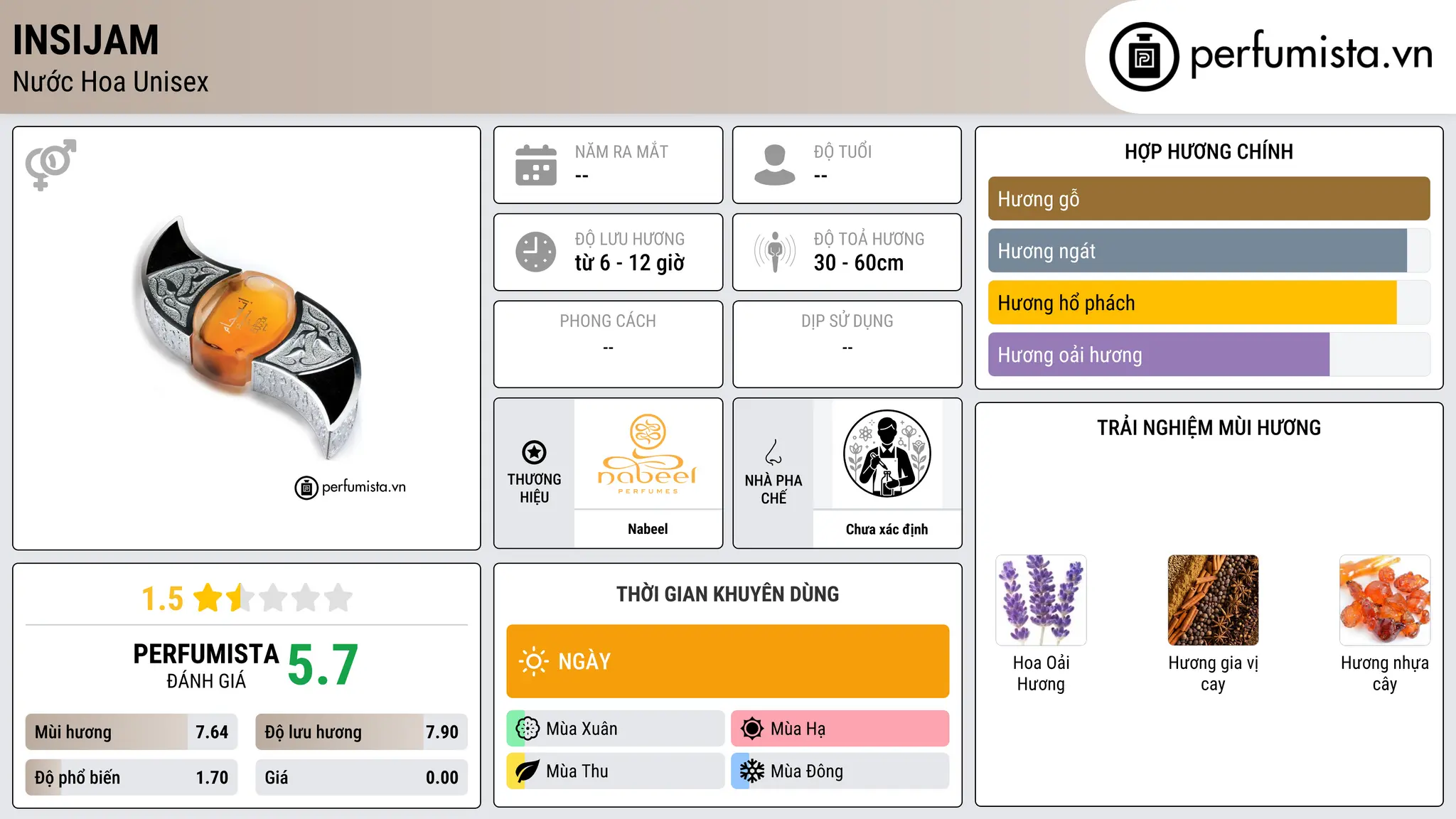This screenshot has height=819, width=1456.
Task: Click the Nước Hoa Unisex subtitle
Action: pyautogui.click(x=111, y=82)
